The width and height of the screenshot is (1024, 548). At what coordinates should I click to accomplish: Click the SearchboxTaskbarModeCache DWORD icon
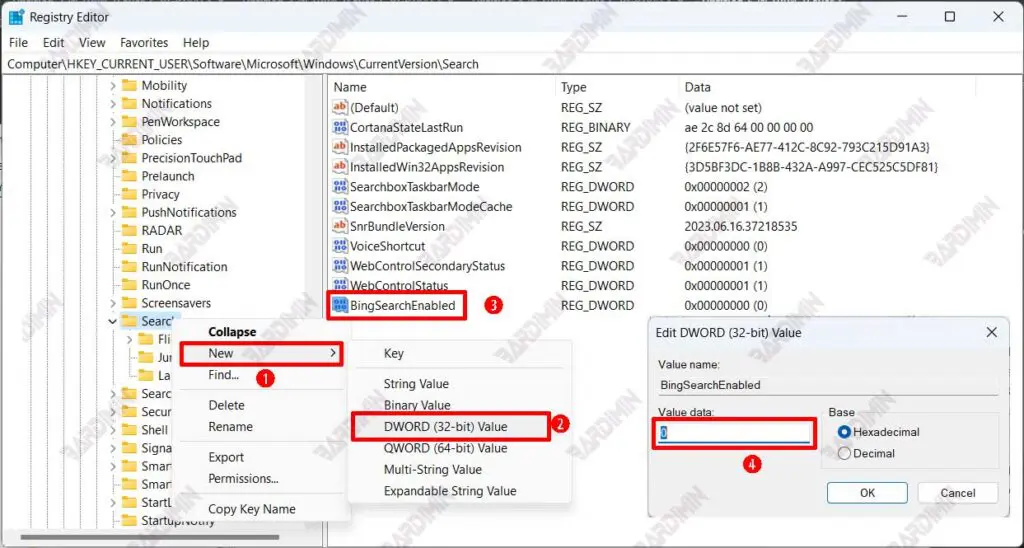(340, 206)
